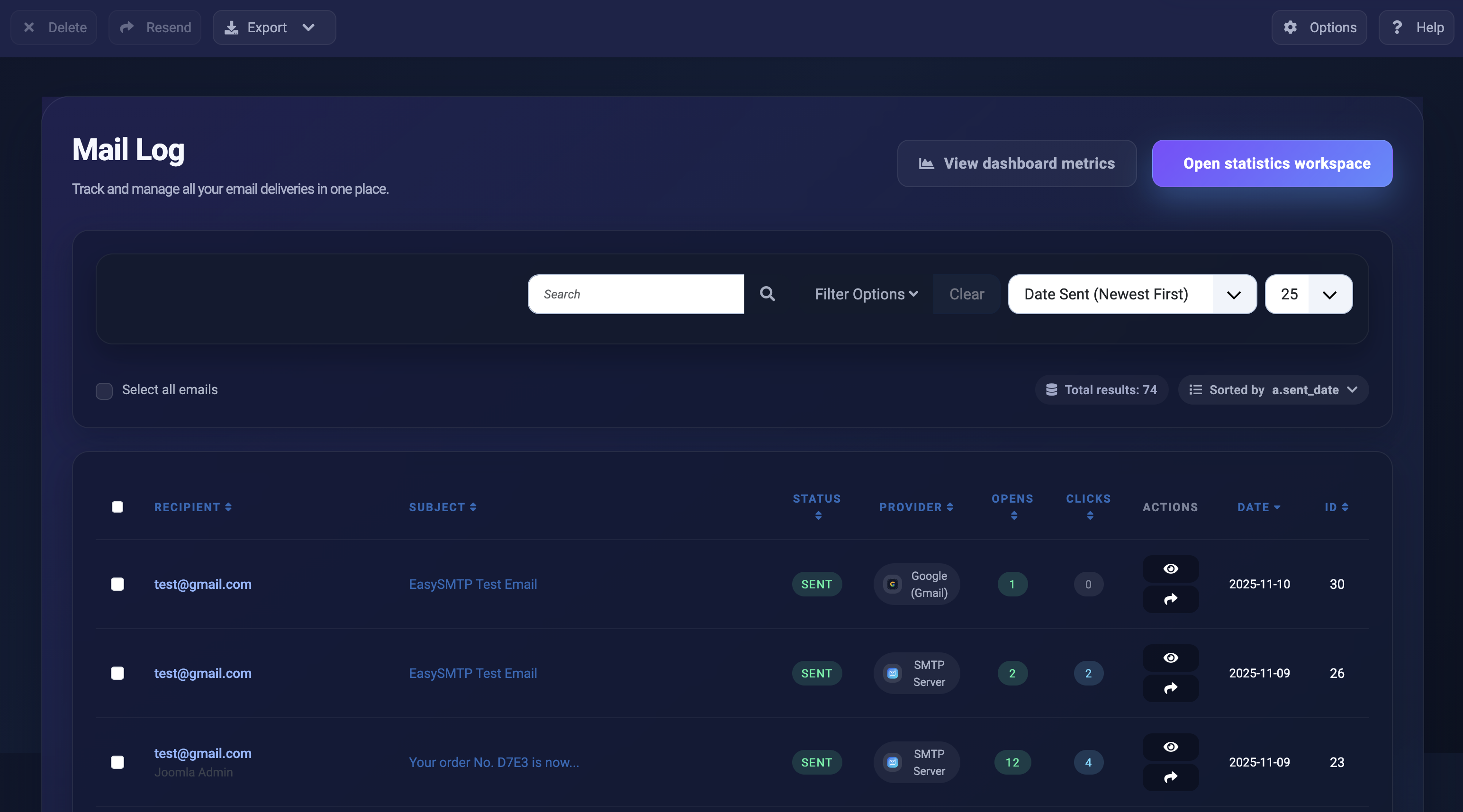Open the 25 per-page limit dropdown
Image resolution: width=1463 pixels, height=812 pixels.
(x=1309, y=294)
